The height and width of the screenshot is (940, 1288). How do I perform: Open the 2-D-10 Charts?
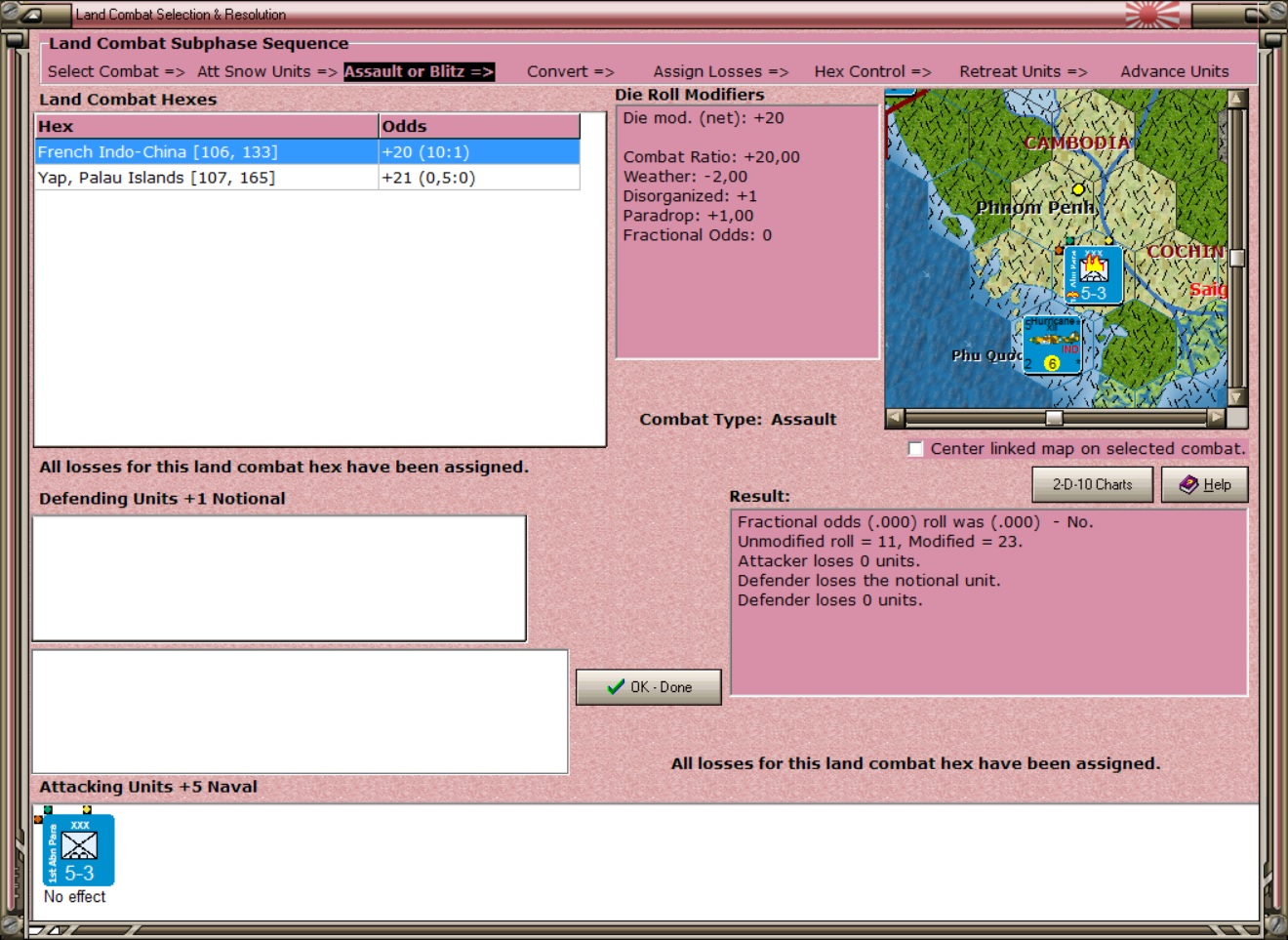click(1092, 484)
